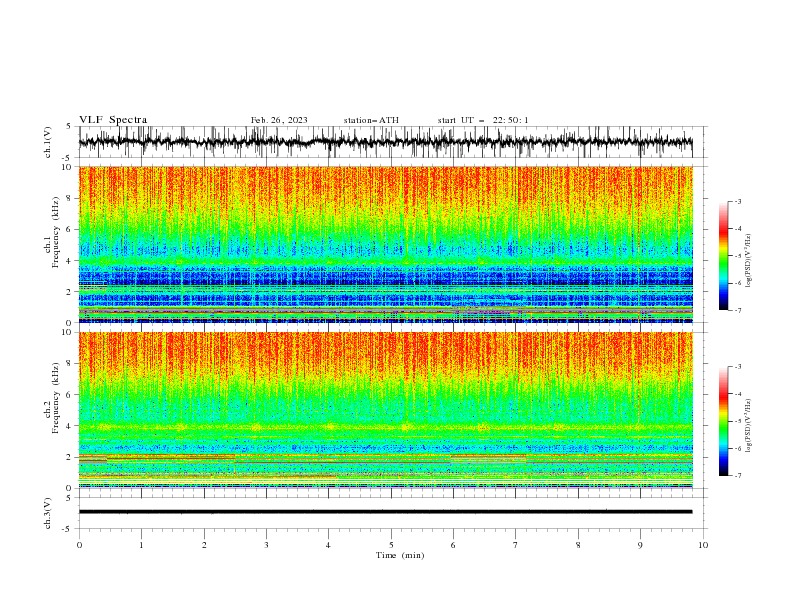
Task: Click the ch.3 flat black waveform trace
Action: coord(385,512)
